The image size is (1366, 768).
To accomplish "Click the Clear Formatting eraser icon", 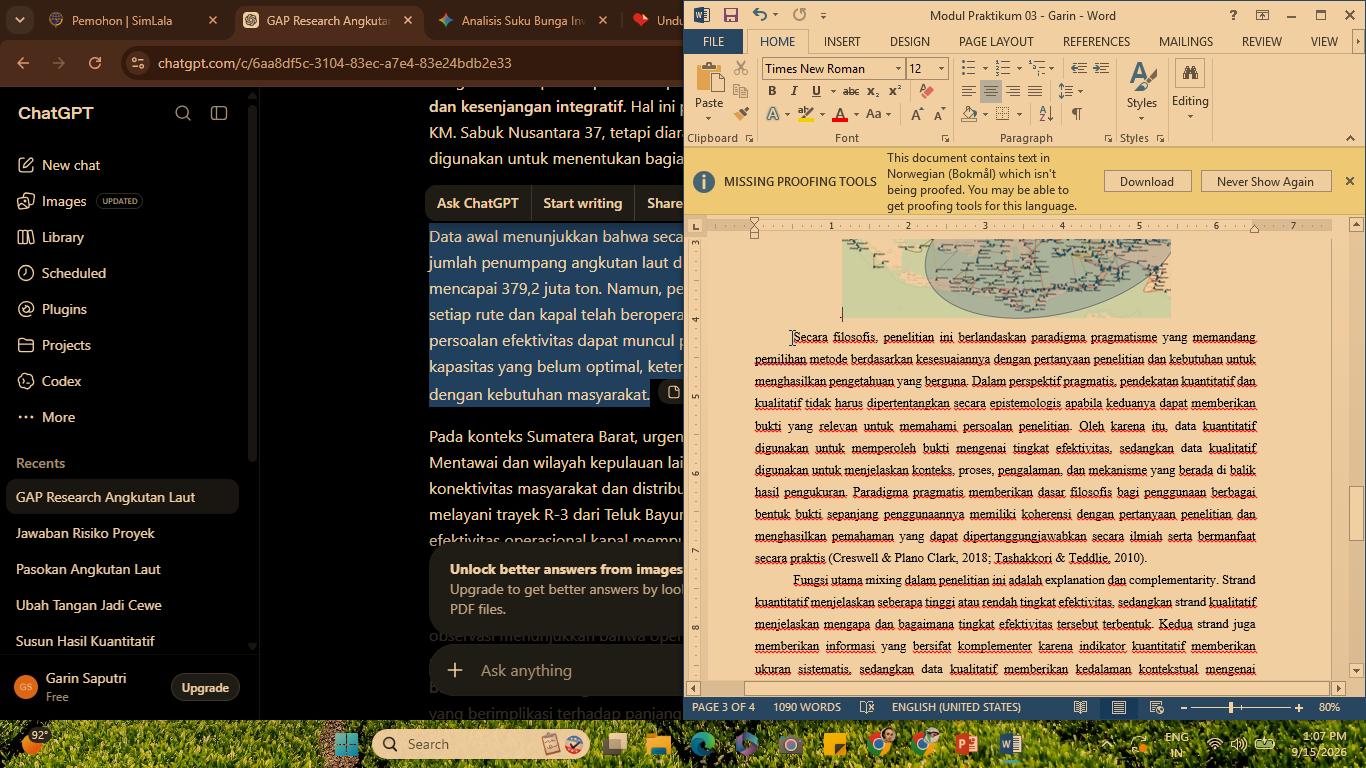I will tap(927, 91).
